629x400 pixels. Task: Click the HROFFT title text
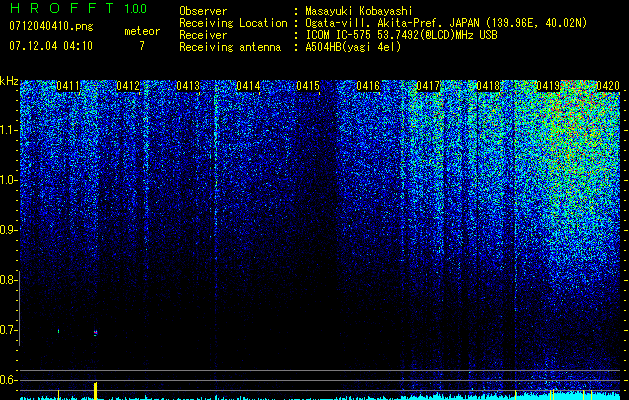tap(62, 8)
